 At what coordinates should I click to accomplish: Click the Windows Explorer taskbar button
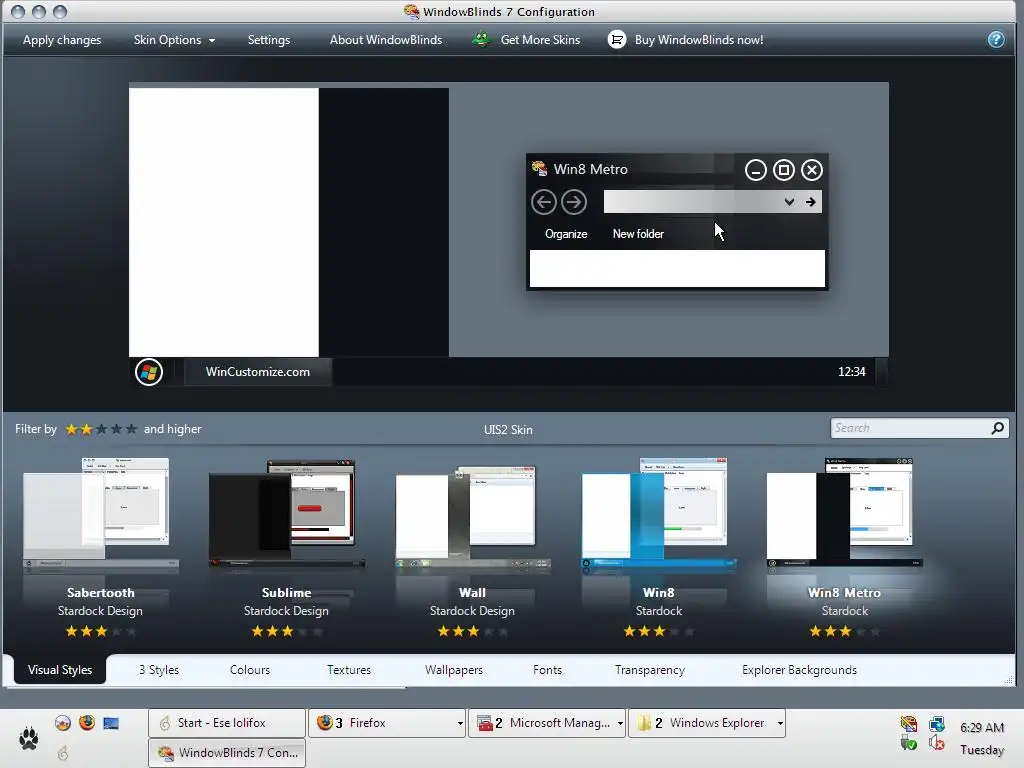tap(707, 723)
